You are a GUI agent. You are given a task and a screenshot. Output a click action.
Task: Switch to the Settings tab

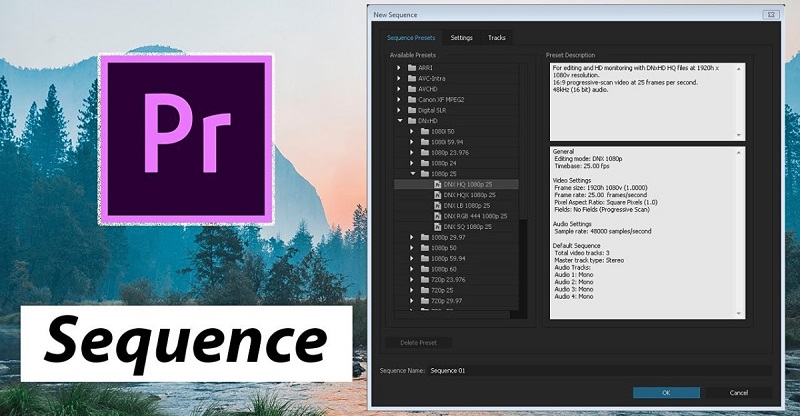point(461,38)
